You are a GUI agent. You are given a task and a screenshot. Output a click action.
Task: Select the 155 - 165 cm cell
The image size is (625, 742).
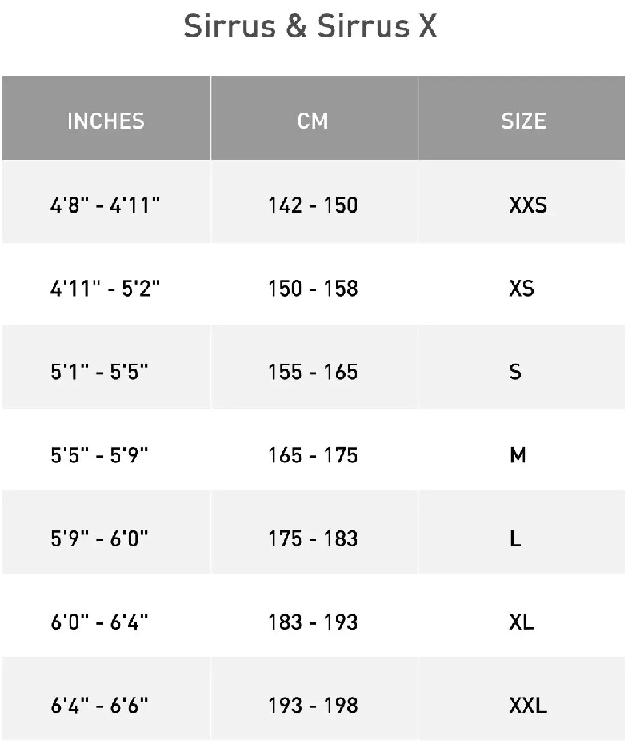pos(314,368)
